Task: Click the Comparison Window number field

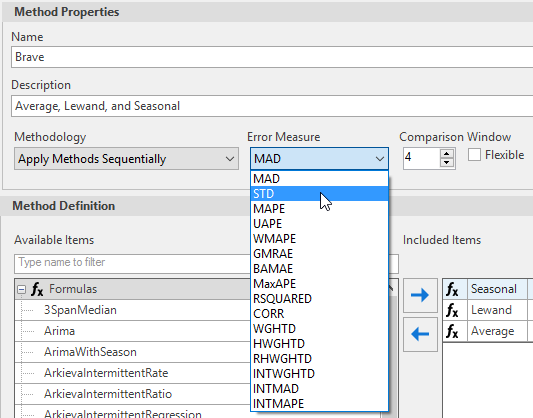Action: [x=422, y=158]
